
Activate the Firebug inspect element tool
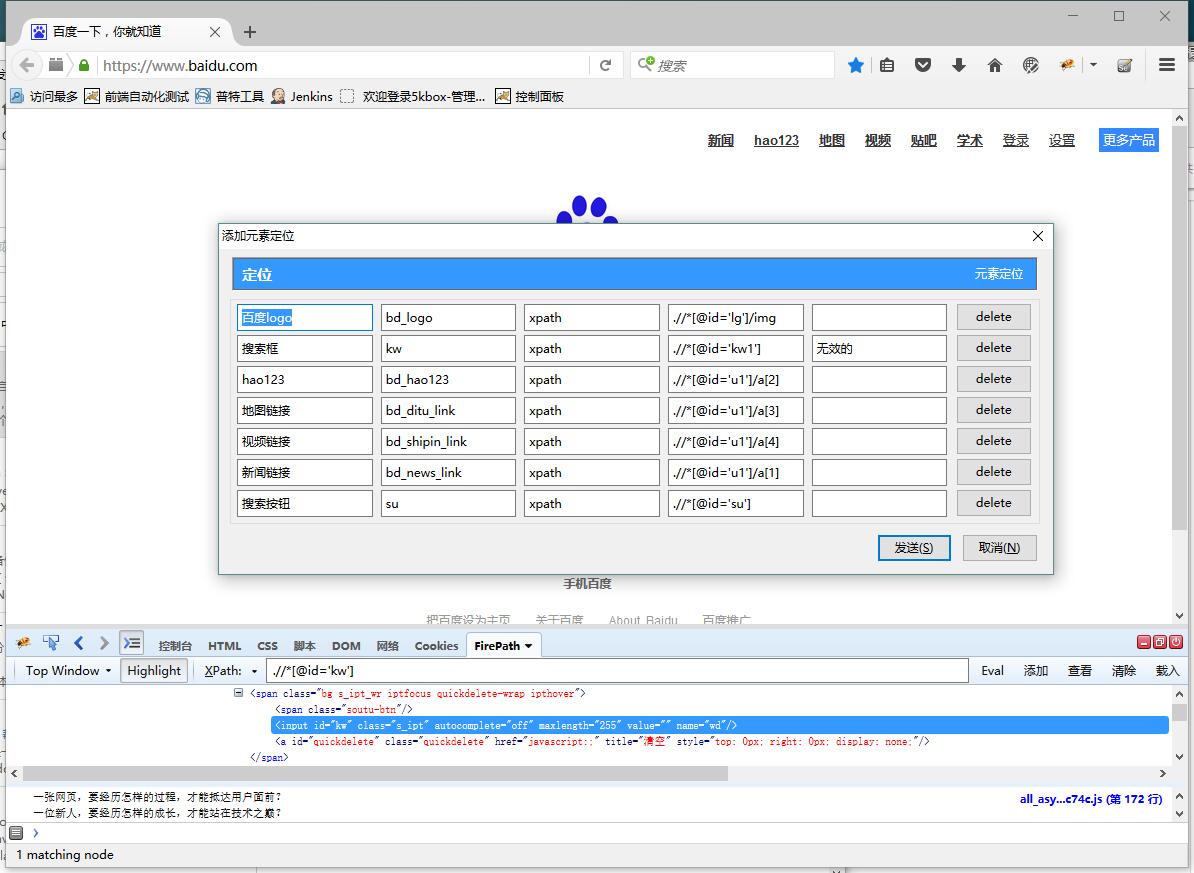(x=51, y=643)
